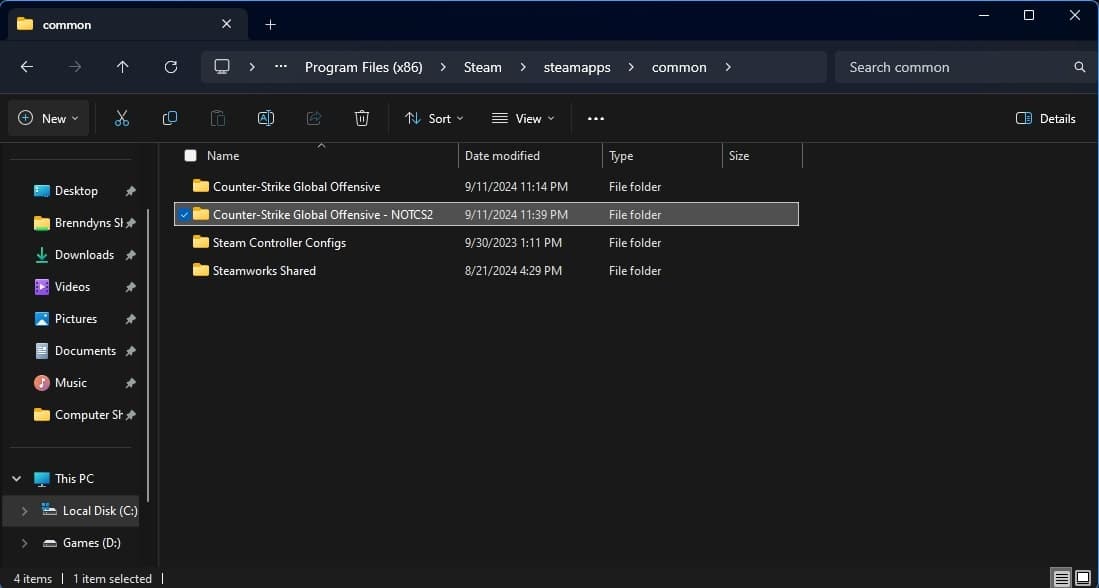This screenshot has height=588, width=1099.
Task: Switch to large icons view in status bar
Action: tap(1082, 578)
